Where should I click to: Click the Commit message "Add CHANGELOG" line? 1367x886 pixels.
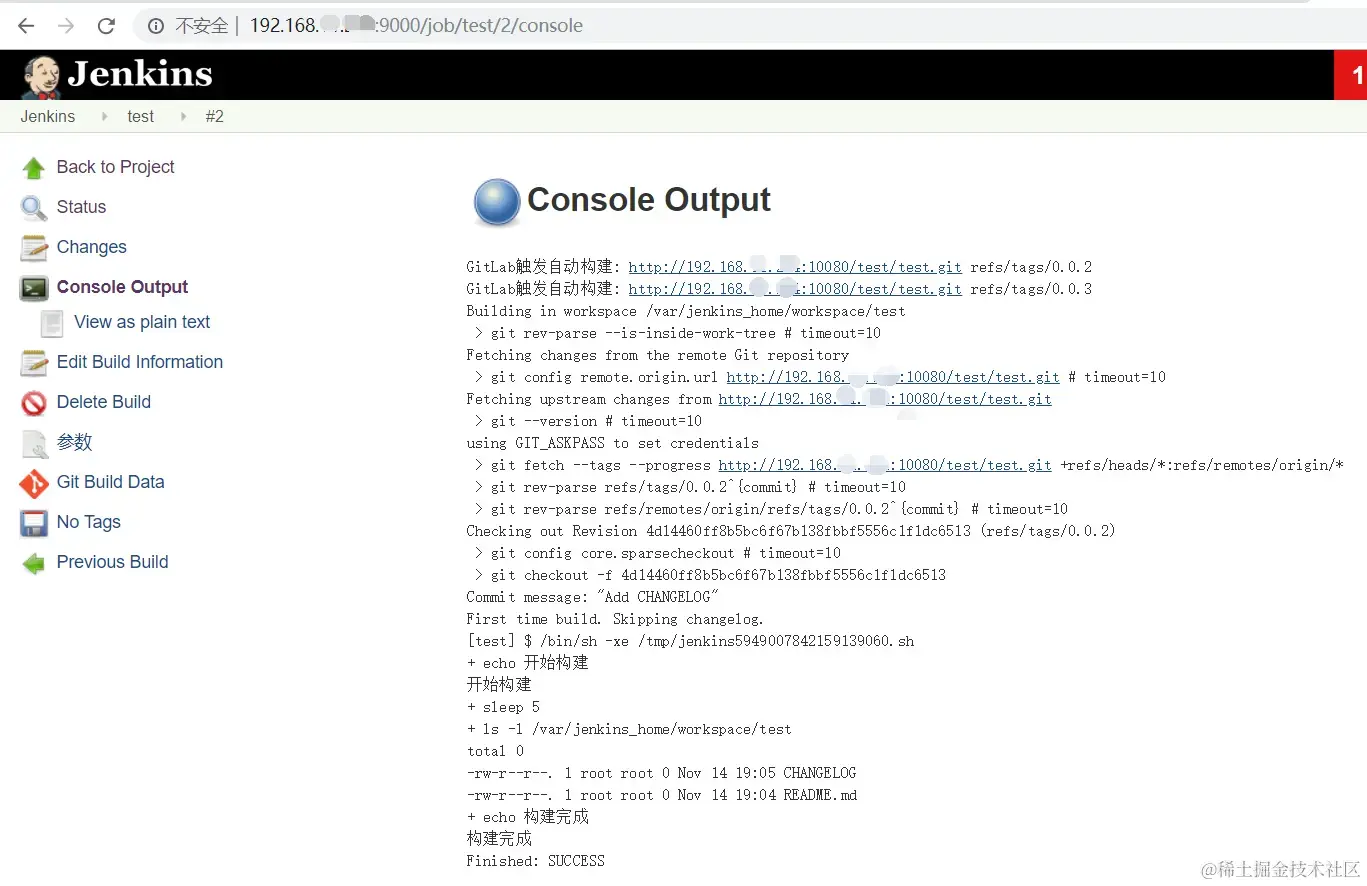[592, 597]
